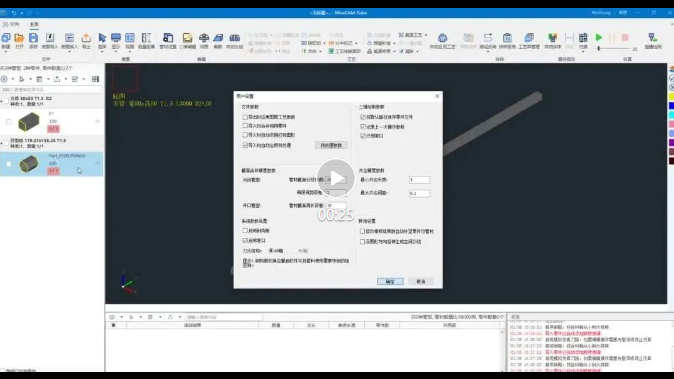Adjust the simulation speed slider handle
Image resolution: width=674 pixels, height=379 pixels.
(599, 49)
